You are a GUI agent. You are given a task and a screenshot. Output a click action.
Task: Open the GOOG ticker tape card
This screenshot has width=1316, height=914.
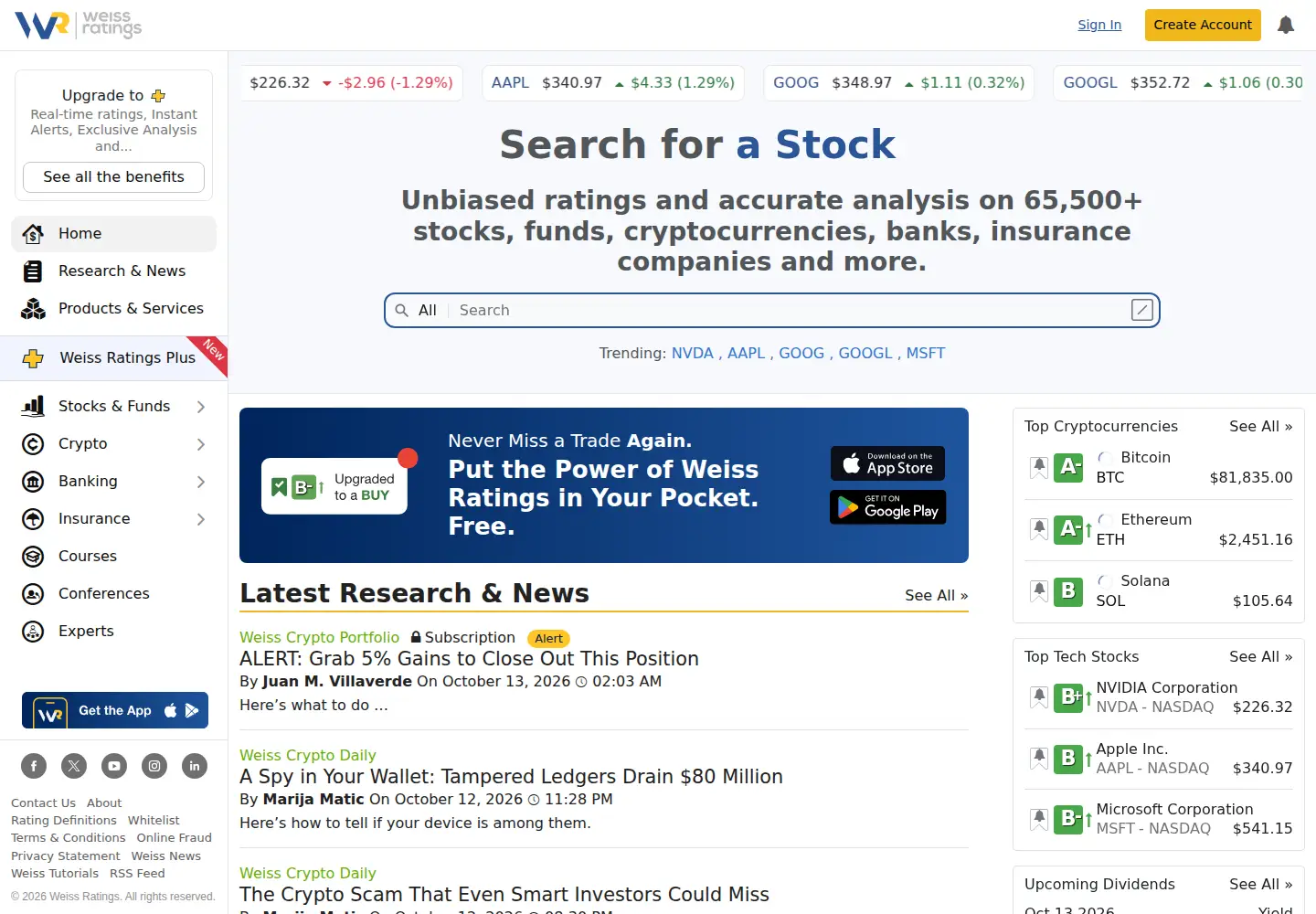click(899, 83)
